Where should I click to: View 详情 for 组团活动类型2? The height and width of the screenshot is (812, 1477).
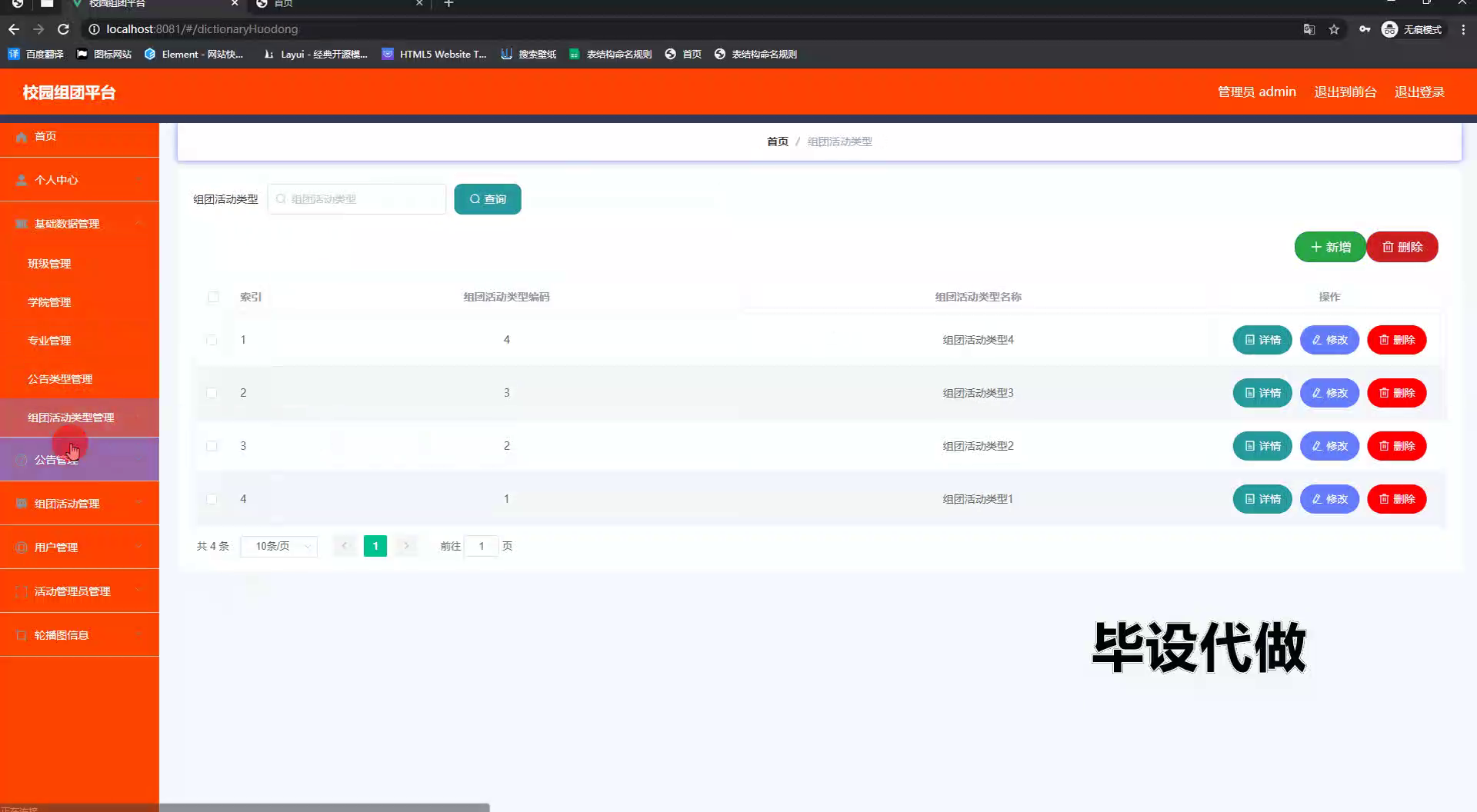tap(1262, 446)
